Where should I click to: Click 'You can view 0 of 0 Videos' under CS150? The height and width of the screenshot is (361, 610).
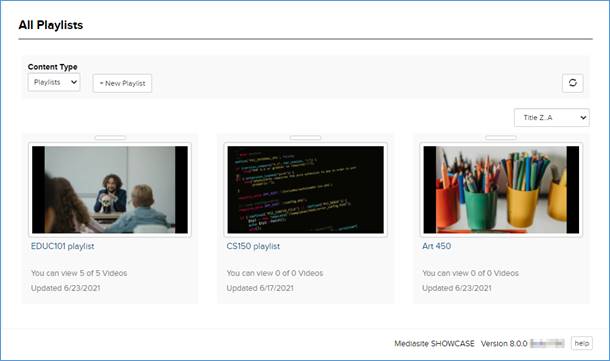(x=275, y=273)
